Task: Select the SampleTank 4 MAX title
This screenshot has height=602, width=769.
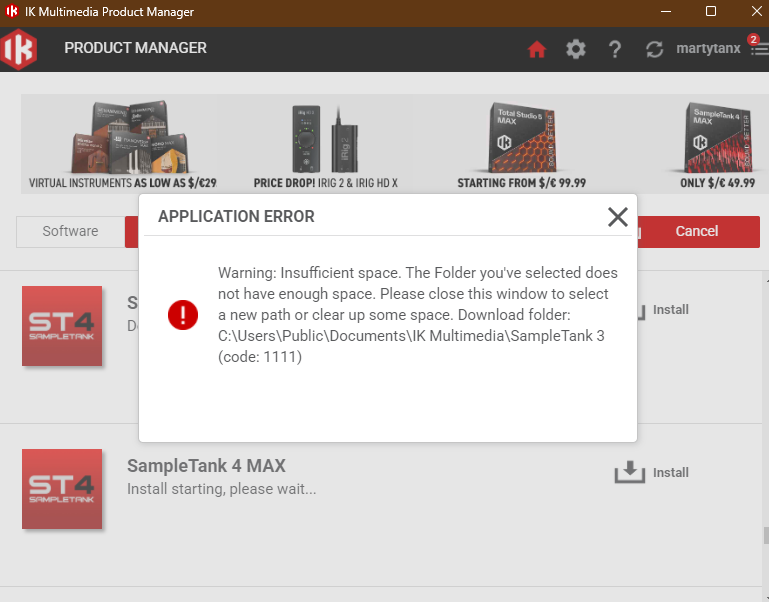Action: 206,466
